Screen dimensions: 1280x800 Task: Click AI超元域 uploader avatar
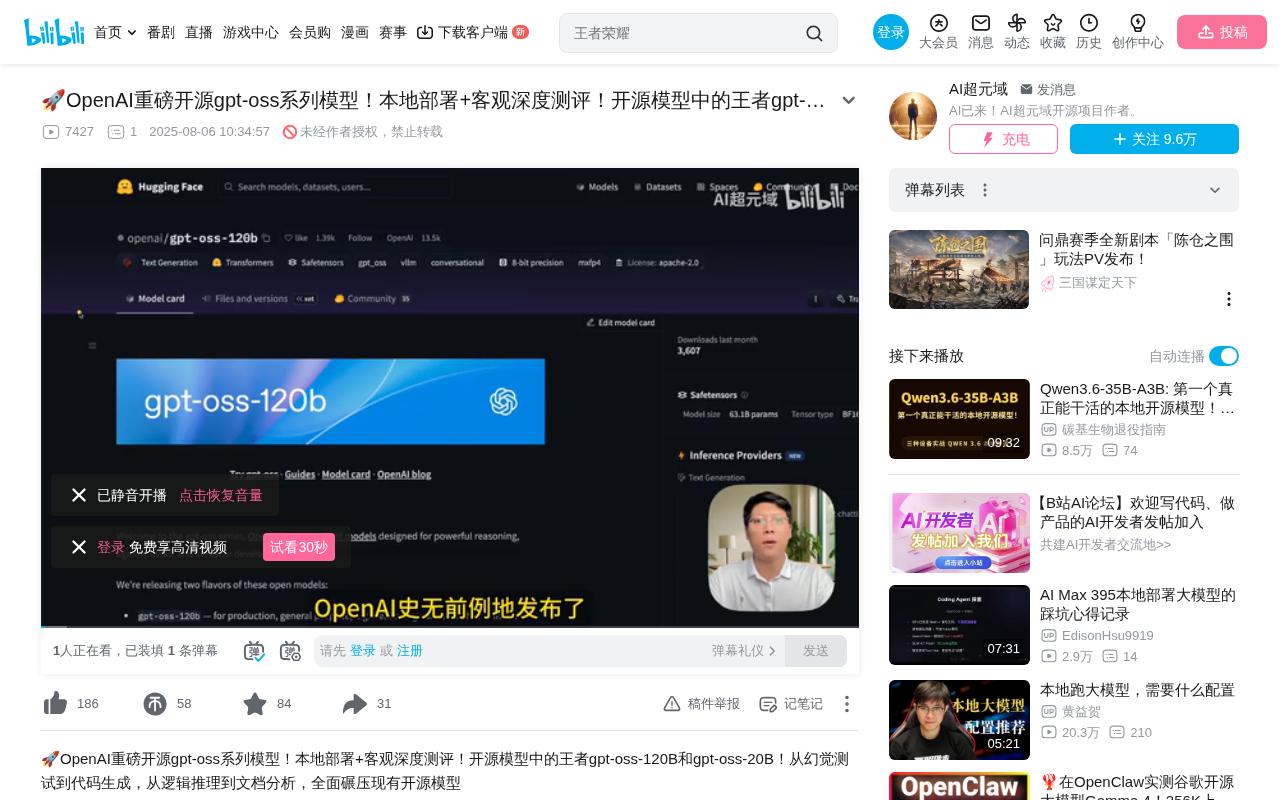pos(913,116)
